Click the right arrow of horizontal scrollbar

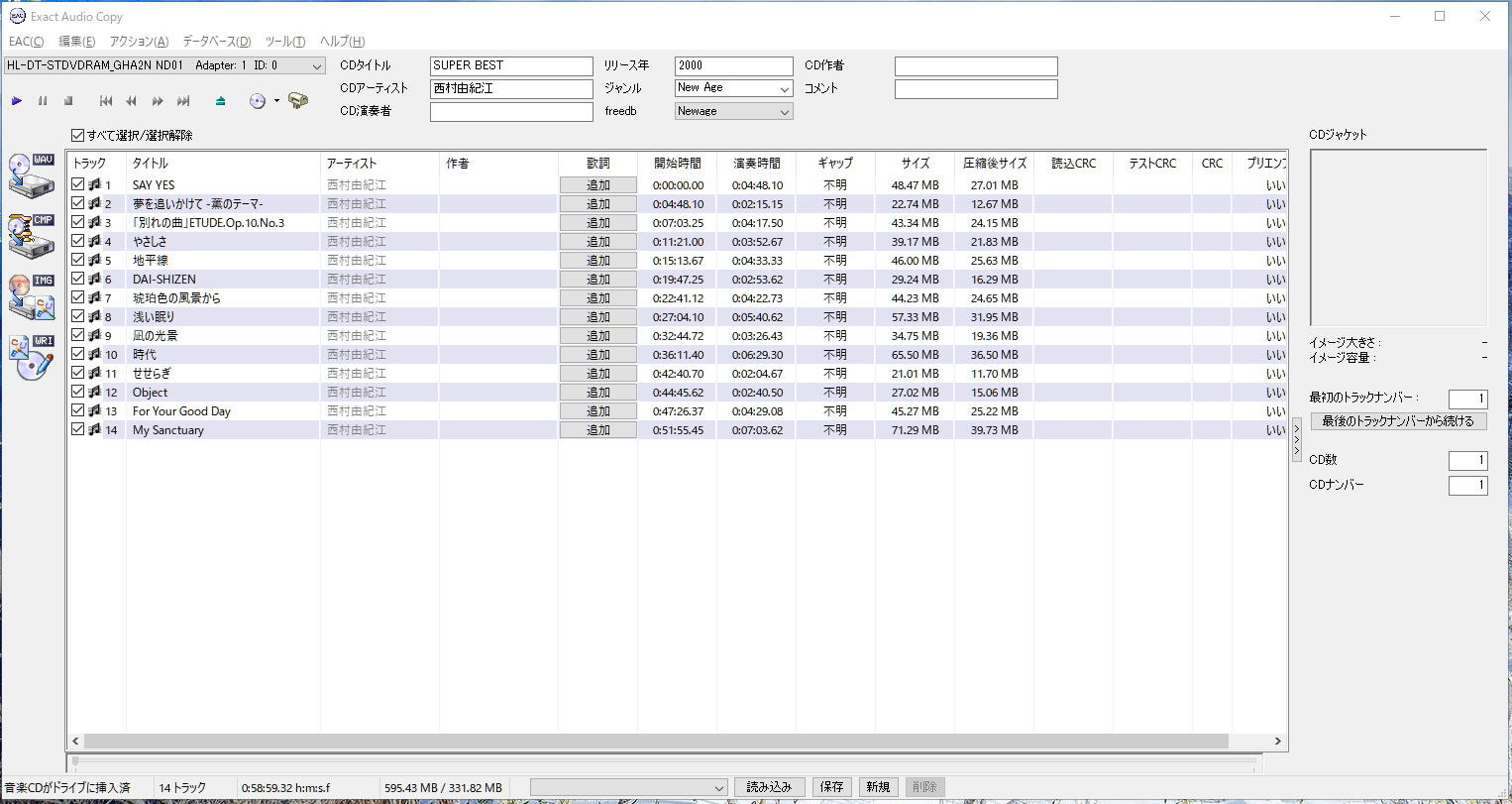[x=1278, y=742]
